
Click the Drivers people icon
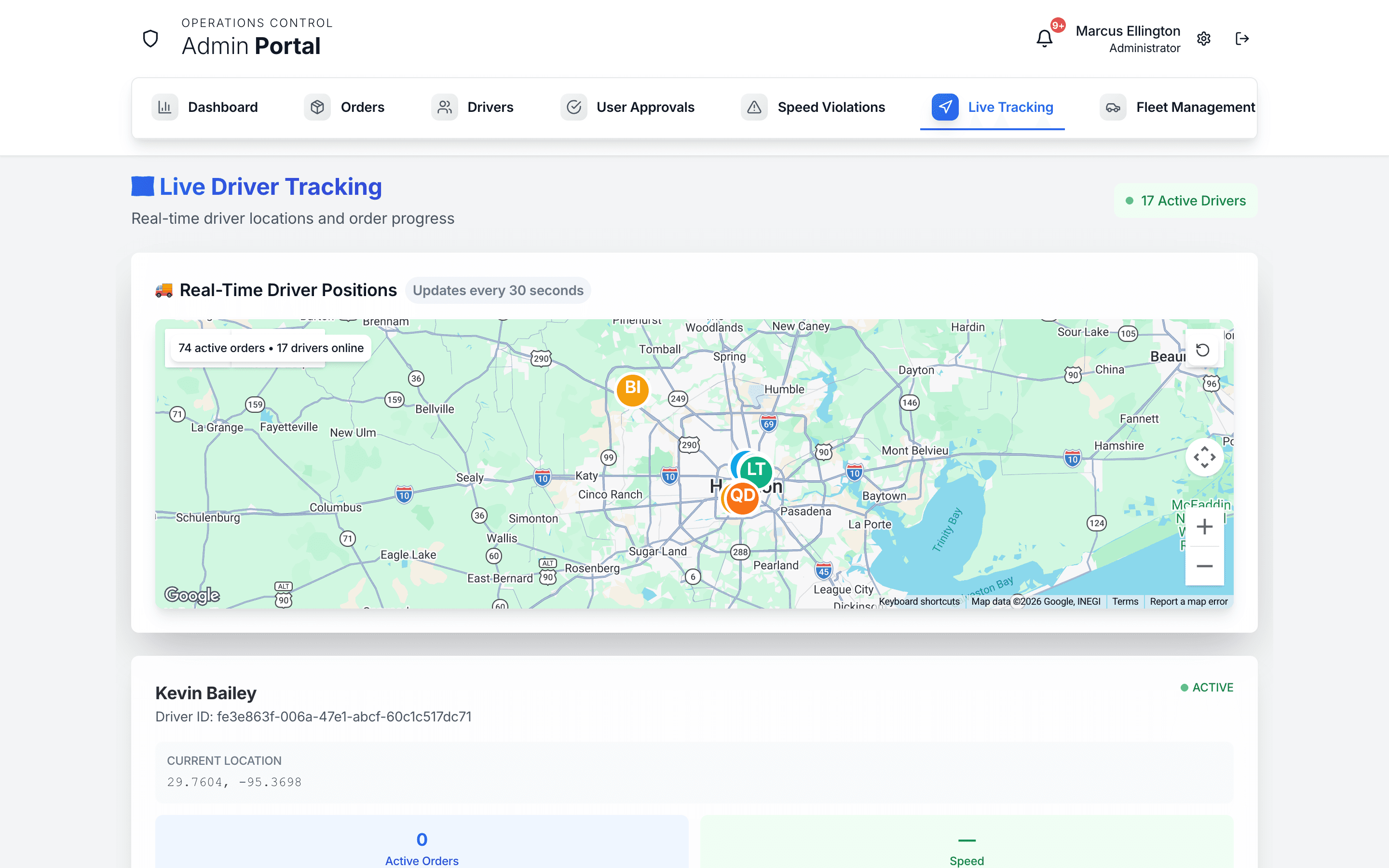[444, 107]
